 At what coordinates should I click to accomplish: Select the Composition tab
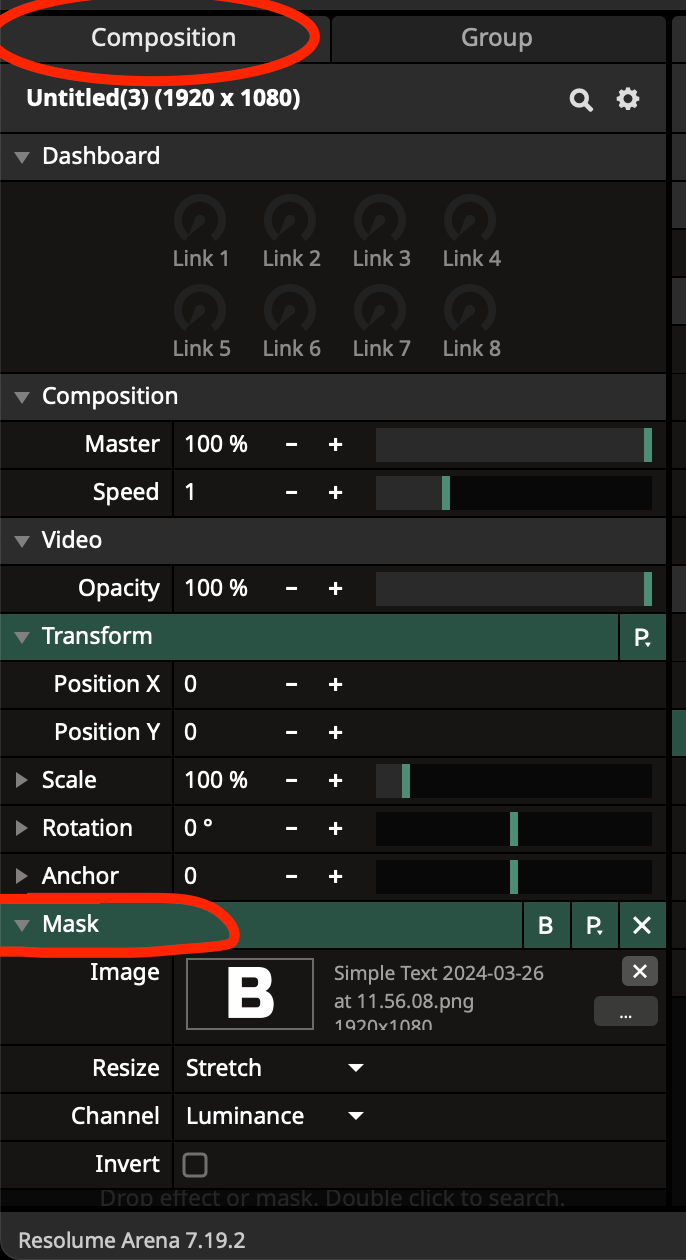164,38
